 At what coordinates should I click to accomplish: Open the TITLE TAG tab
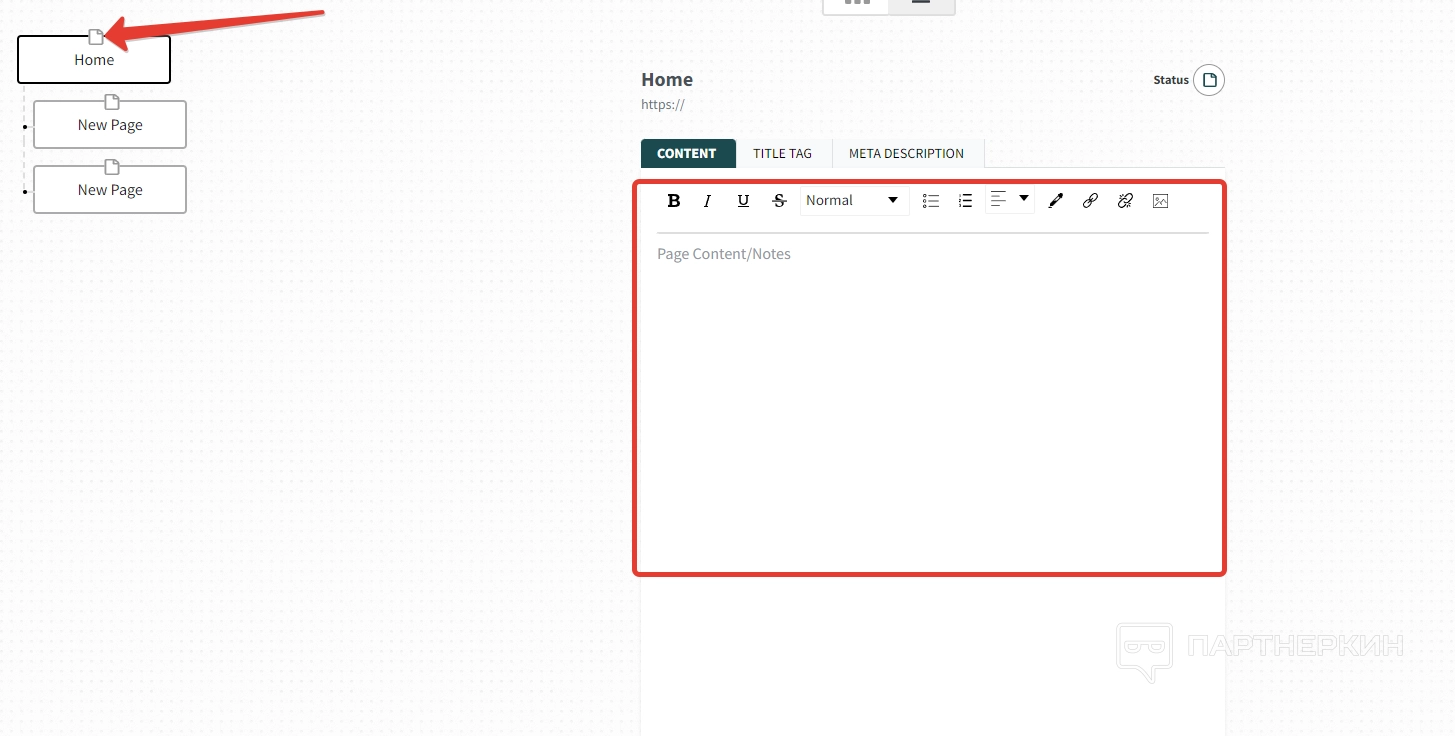click(783, 153)
